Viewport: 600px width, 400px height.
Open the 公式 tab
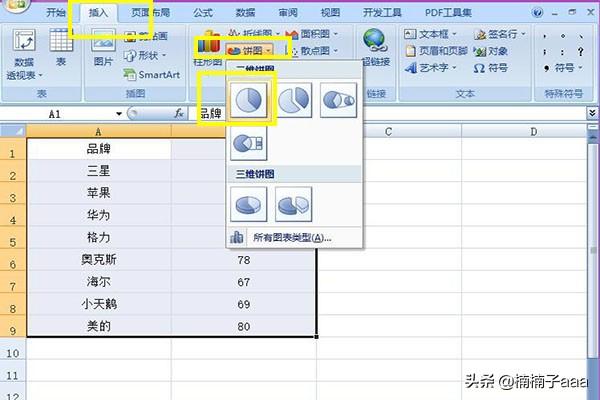click(203, 13)
